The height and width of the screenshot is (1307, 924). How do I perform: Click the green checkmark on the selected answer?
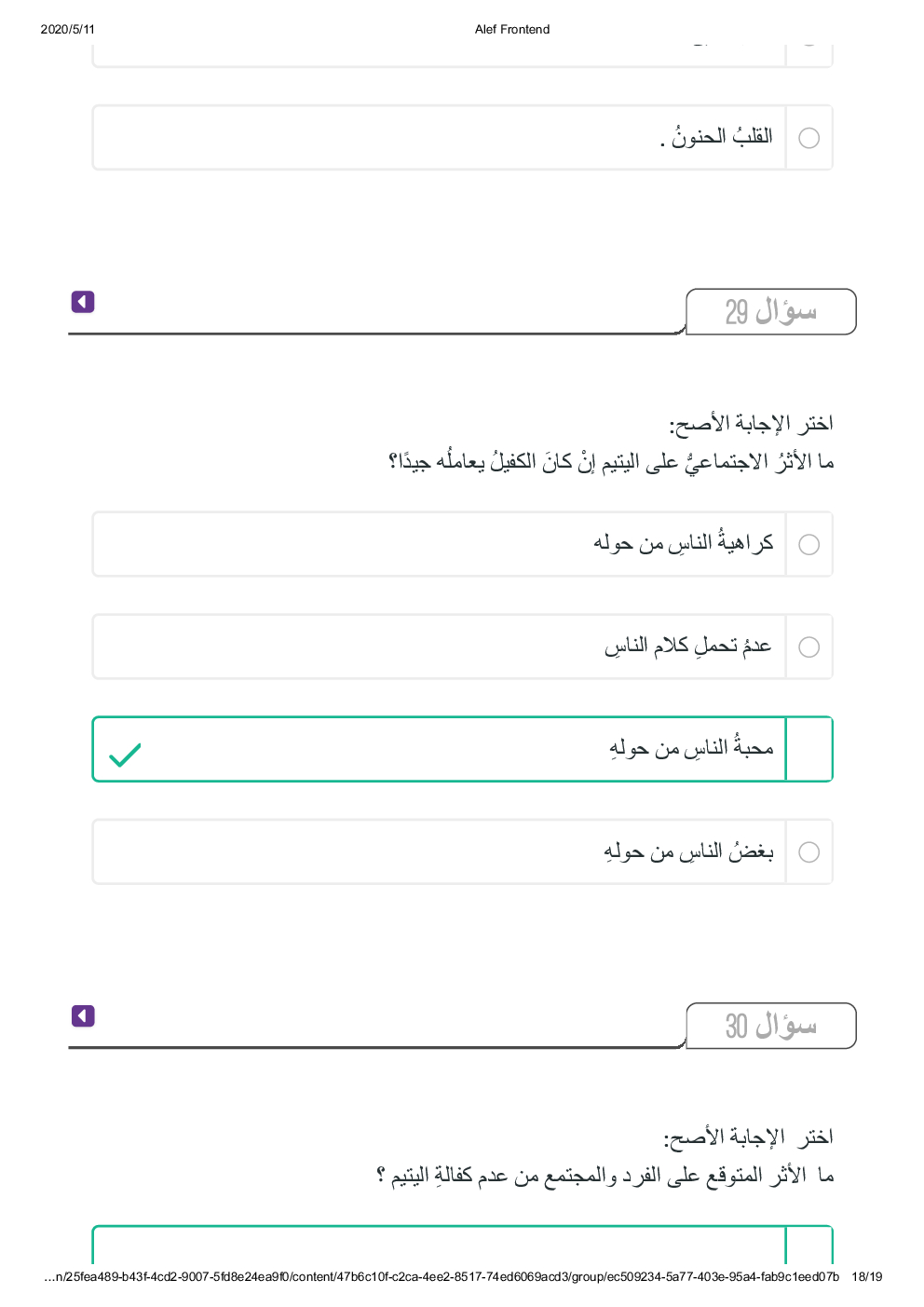point(125,754)
